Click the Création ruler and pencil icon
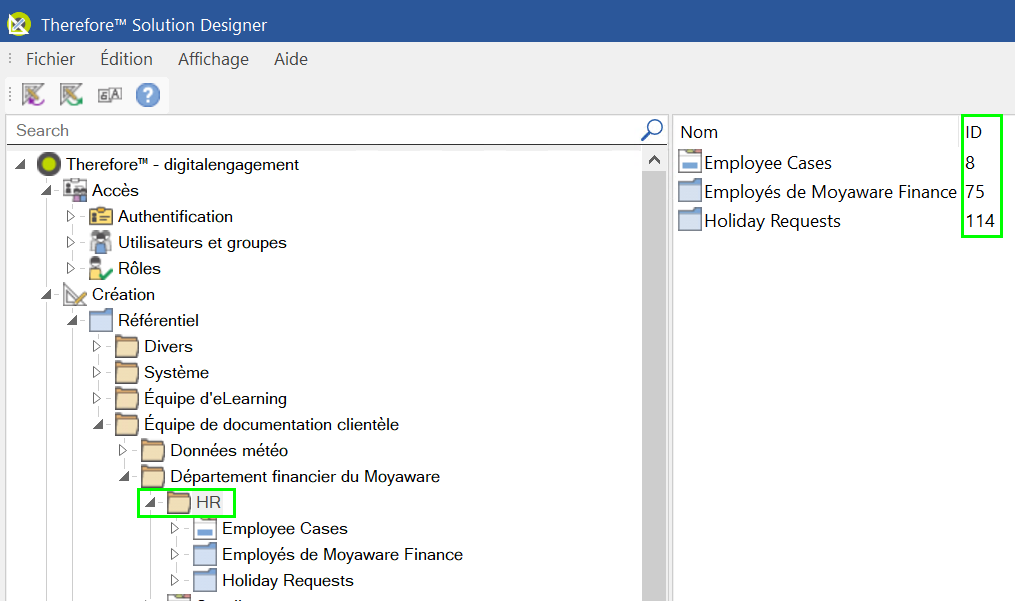The image size is (1015, 601). (75, 295)
